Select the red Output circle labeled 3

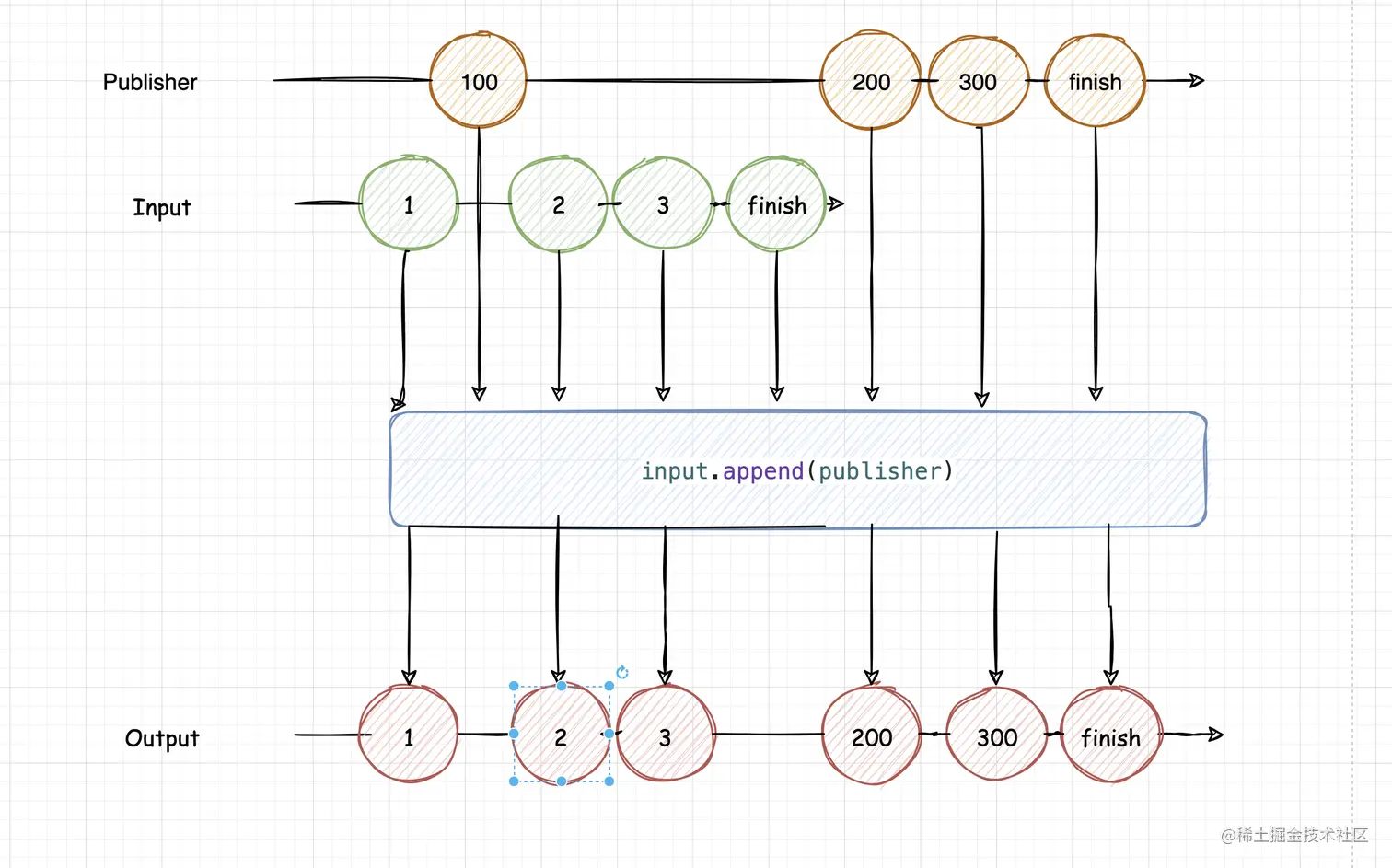click(665, 735)
